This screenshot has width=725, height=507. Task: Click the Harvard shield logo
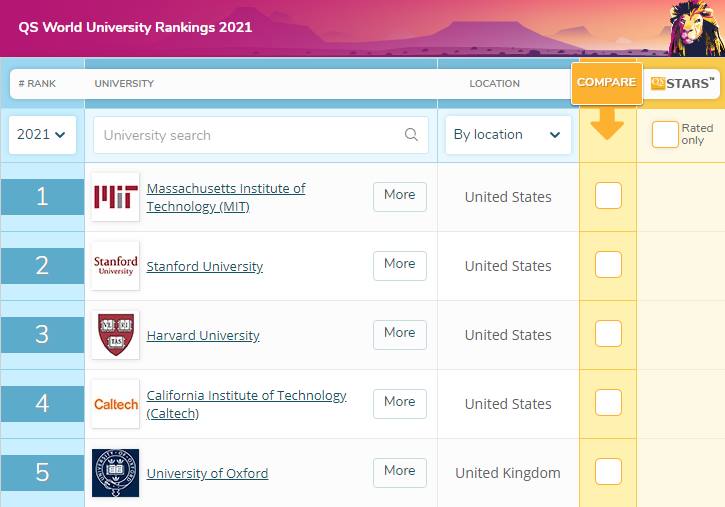(116, 335)
